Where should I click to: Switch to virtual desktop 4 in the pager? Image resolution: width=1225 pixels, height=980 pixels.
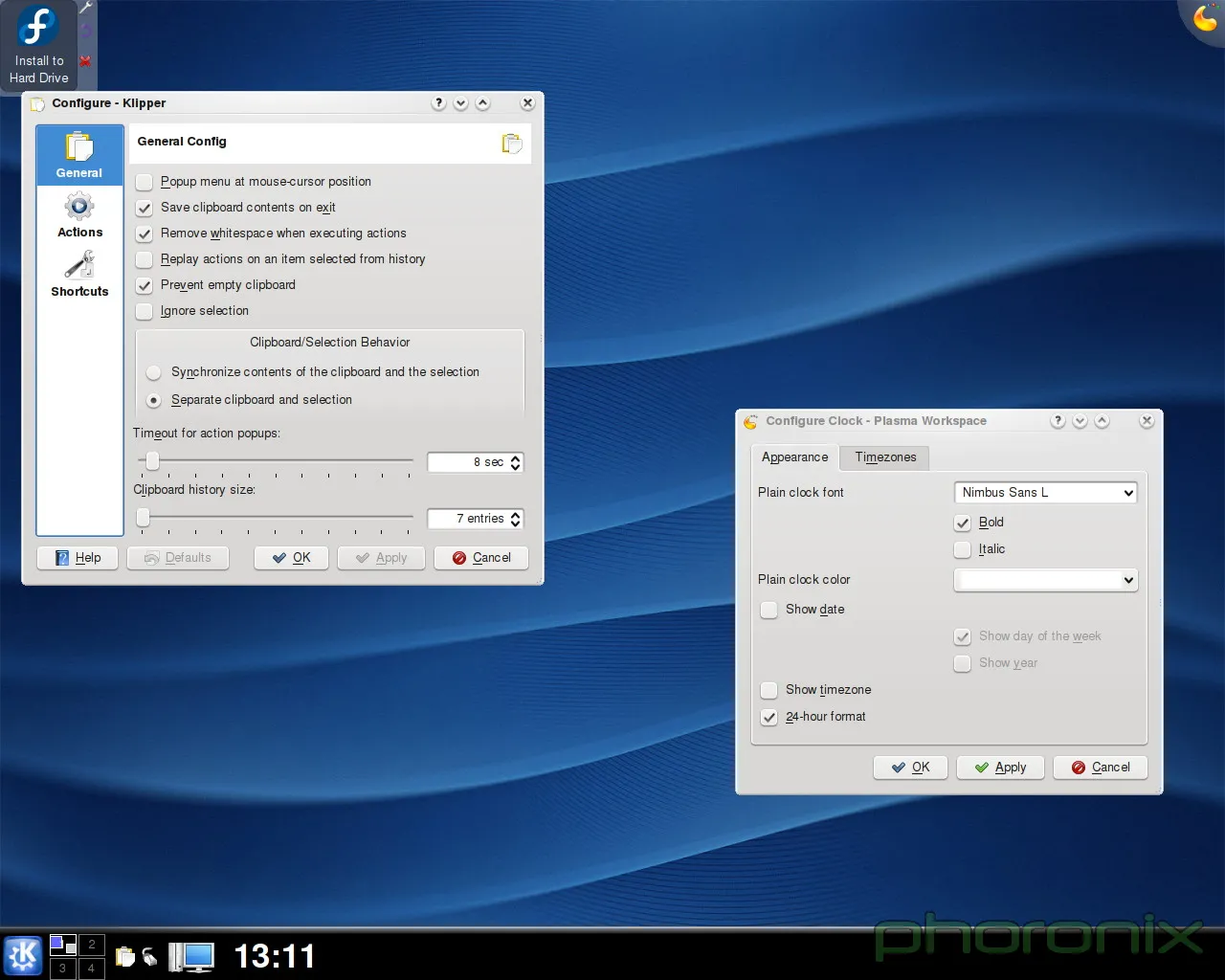[92, 968]
